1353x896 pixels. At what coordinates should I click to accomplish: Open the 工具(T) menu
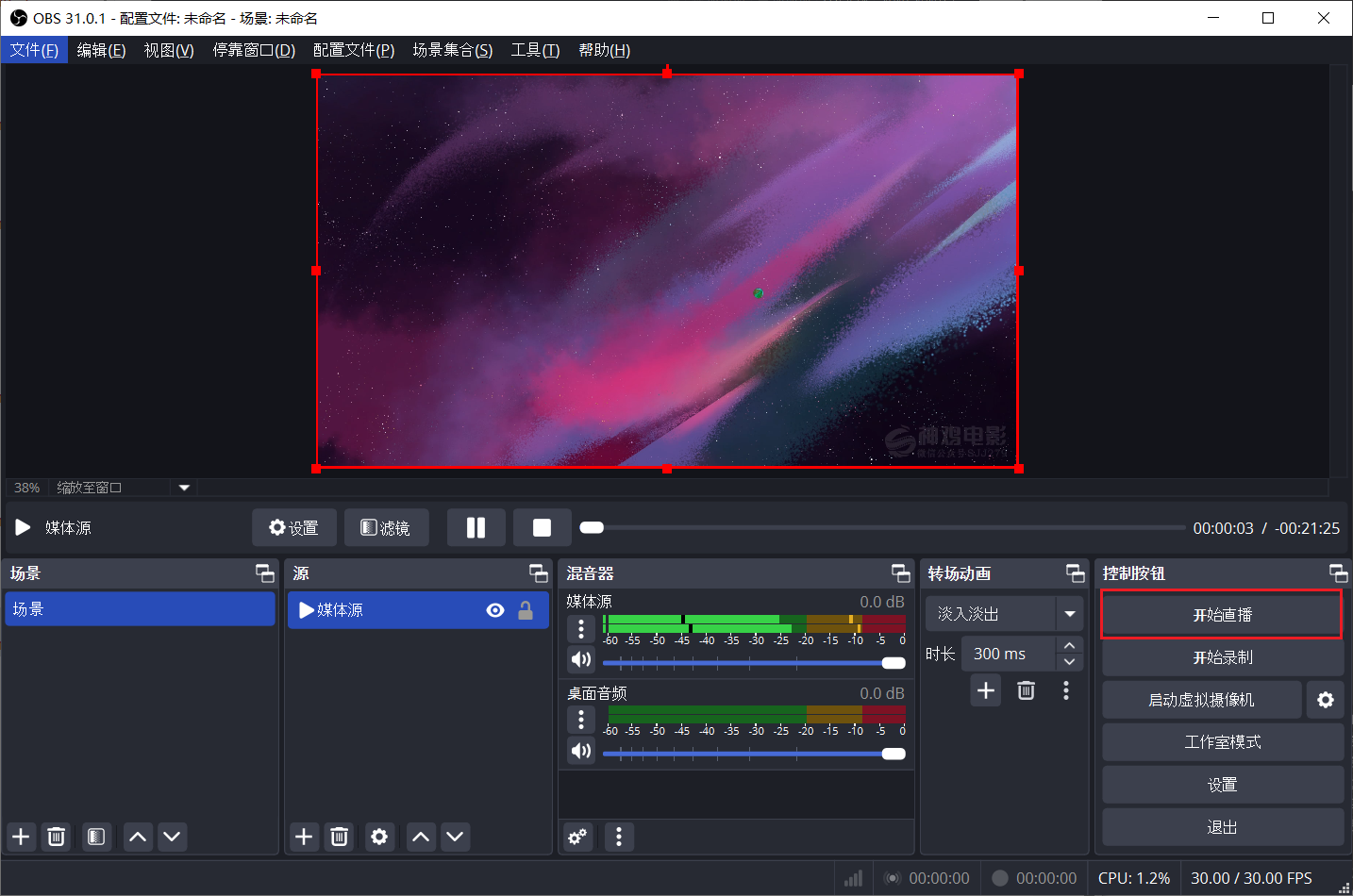coord(535,50)
